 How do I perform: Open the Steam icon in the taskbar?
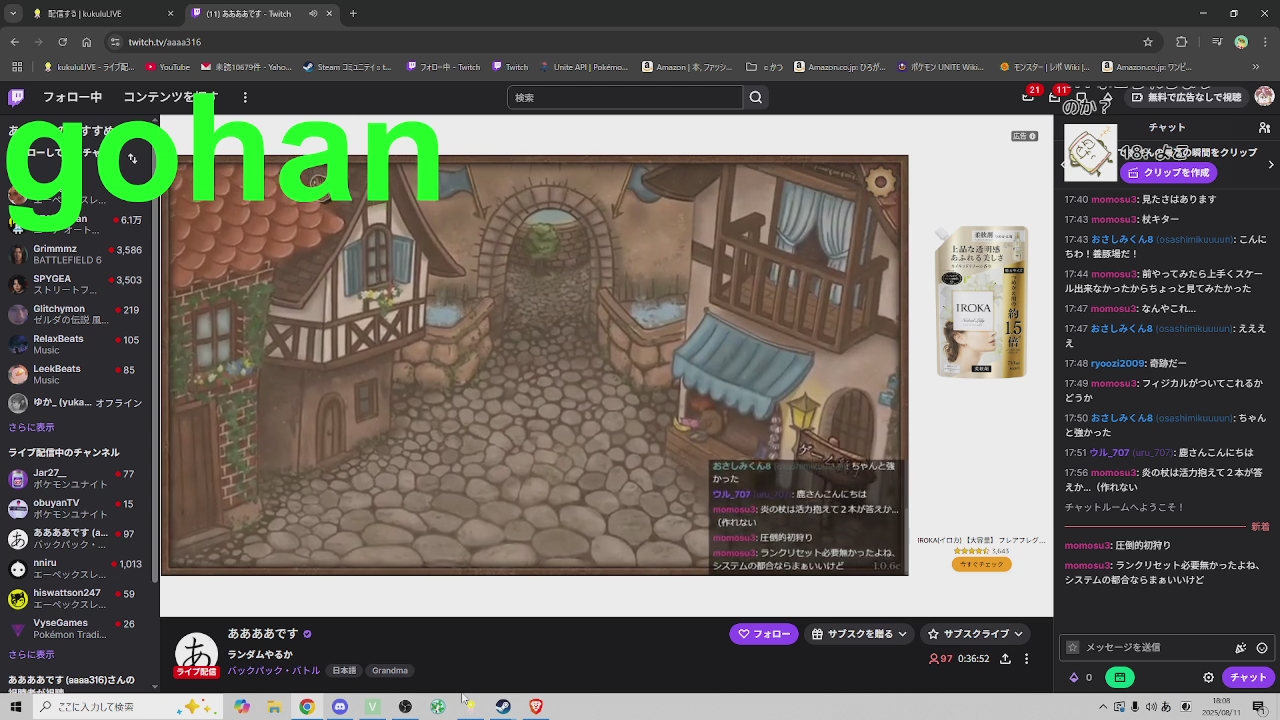503,707
